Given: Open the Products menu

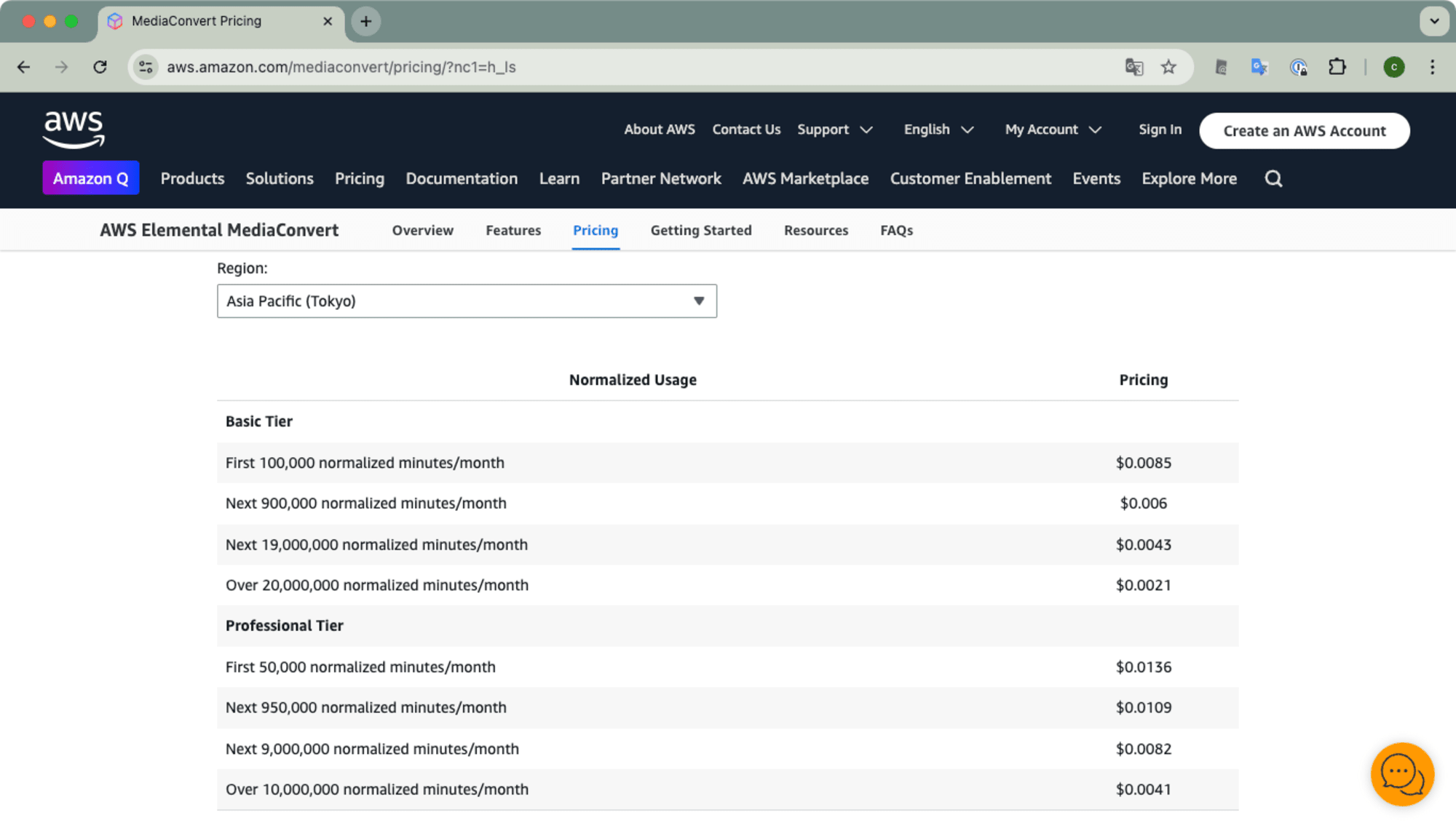Looking at the screenshot, I should [x=192, y=179].
